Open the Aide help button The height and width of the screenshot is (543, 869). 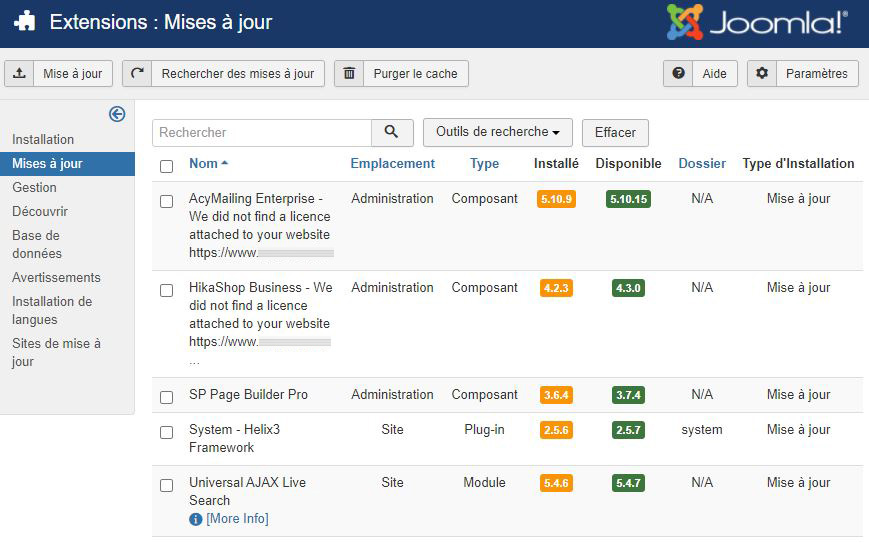coord(700,74)
